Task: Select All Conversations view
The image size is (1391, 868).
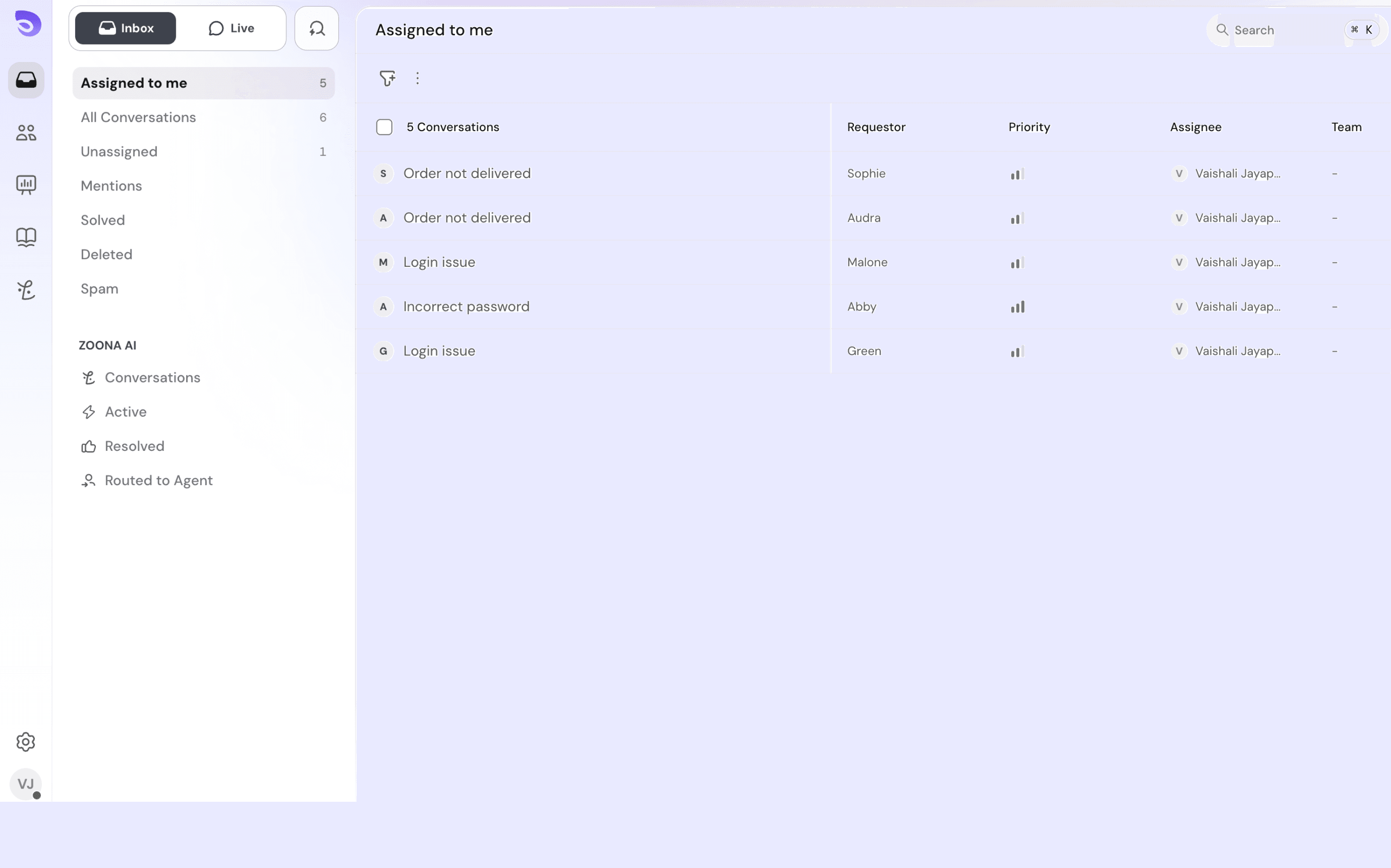Action: [x=203, y=117]
